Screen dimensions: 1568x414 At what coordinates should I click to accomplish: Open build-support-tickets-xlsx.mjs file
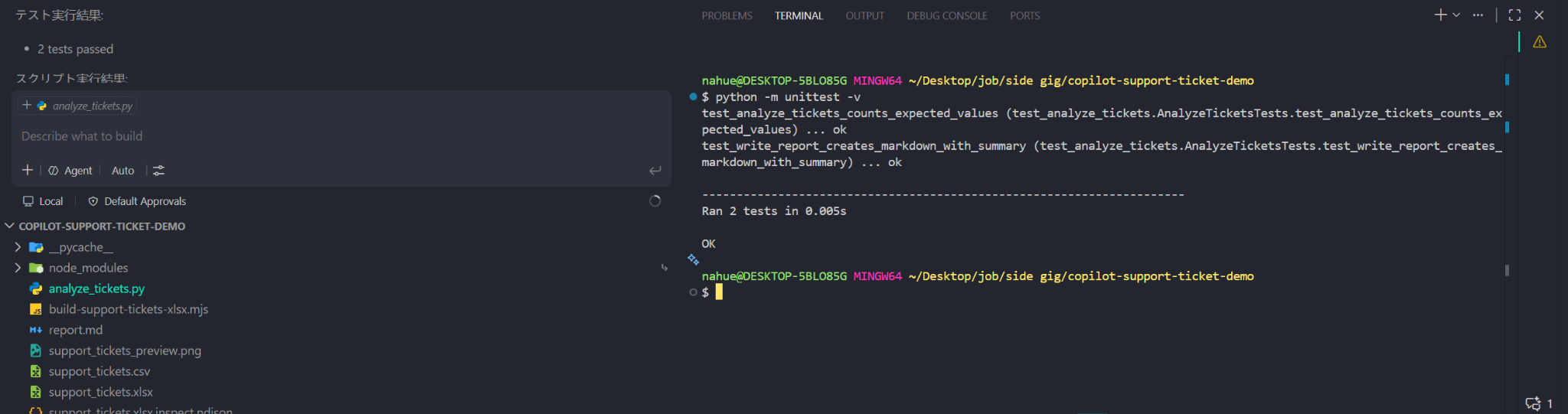pyautogui.click(x=129, y=309)
